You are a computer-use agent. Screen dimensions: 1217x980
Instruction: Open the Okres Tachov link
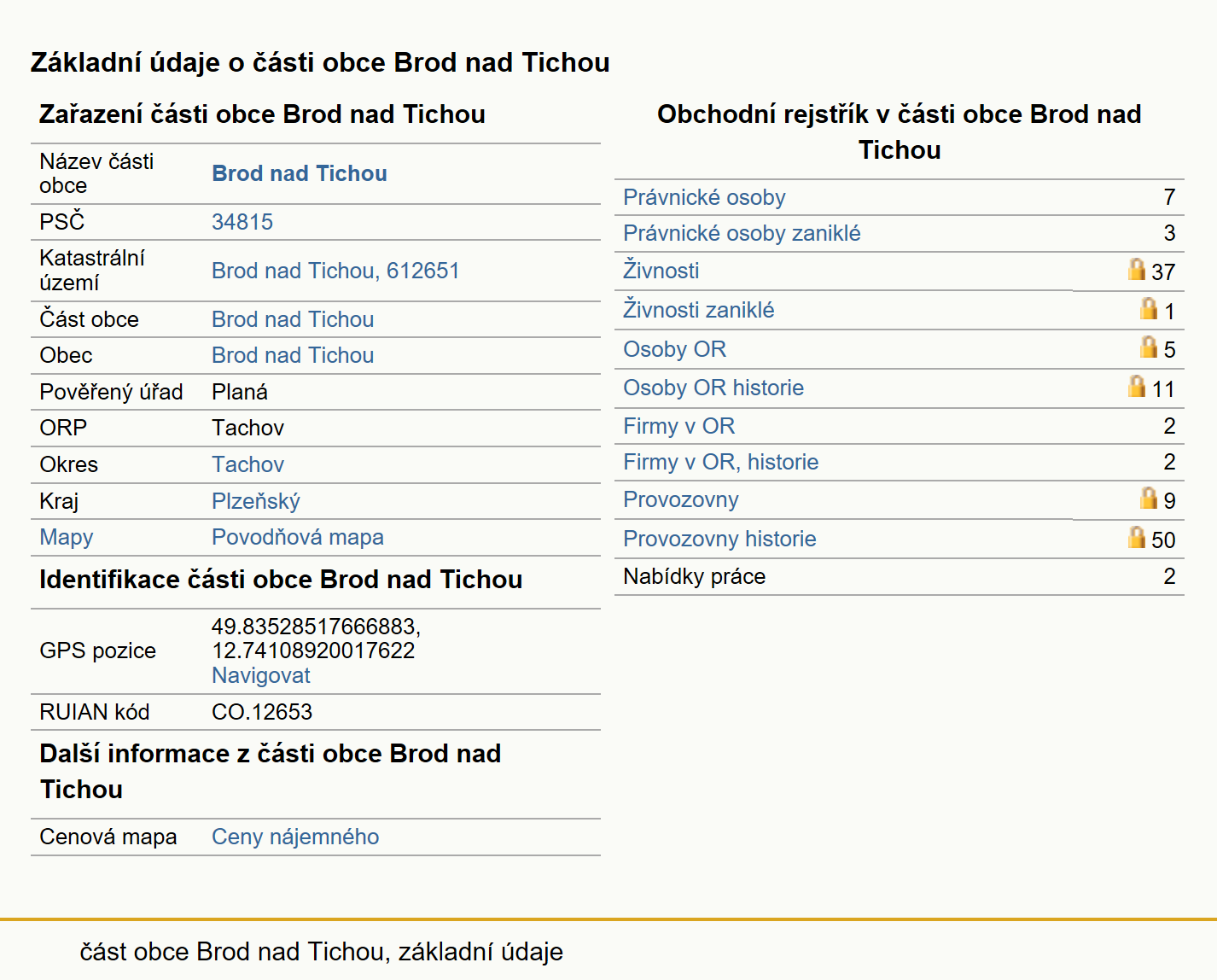tap(247, 464)
